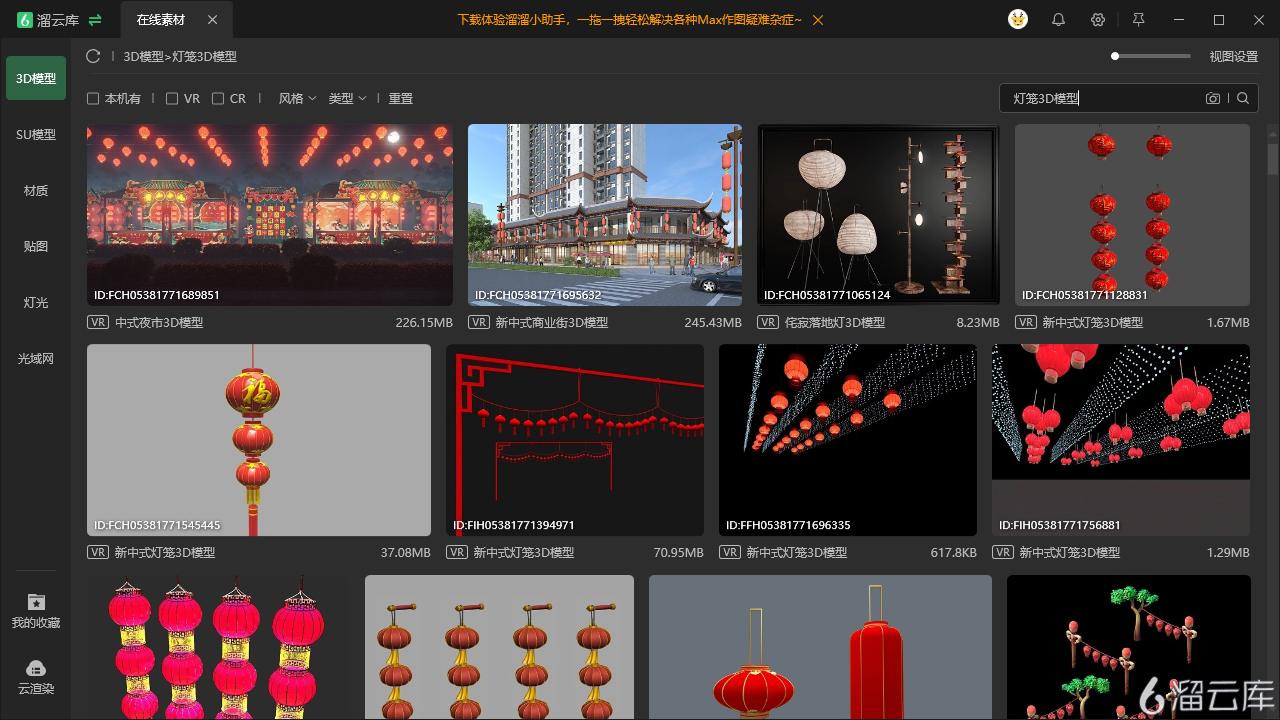Open the user avatar profile
This screenshot has width=1280, height=720.
coord(1018,20)
